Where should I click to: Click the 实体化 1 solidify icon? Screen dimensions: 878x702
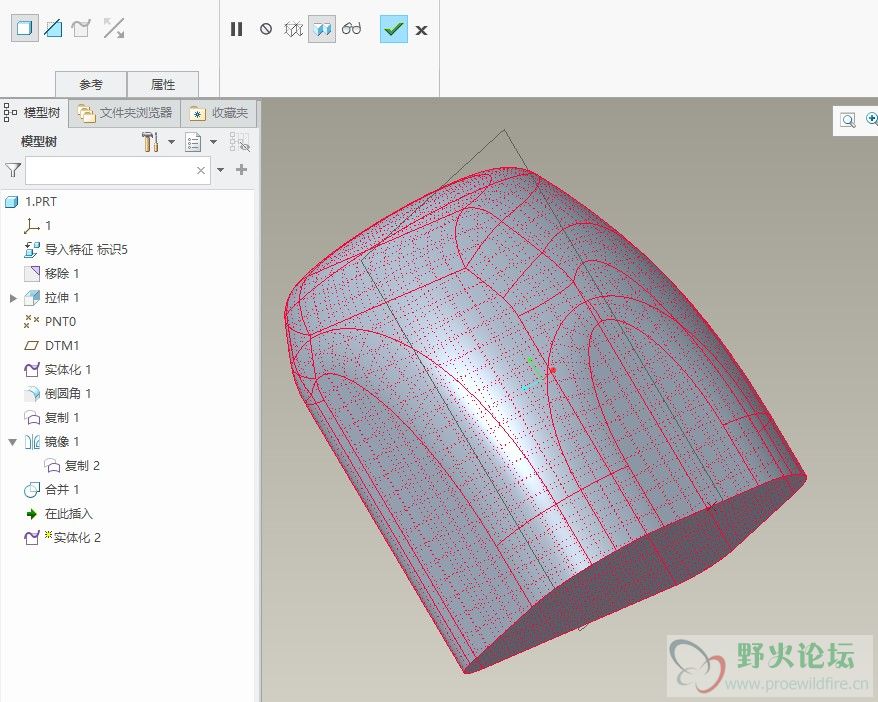click(x=31, y=370)
